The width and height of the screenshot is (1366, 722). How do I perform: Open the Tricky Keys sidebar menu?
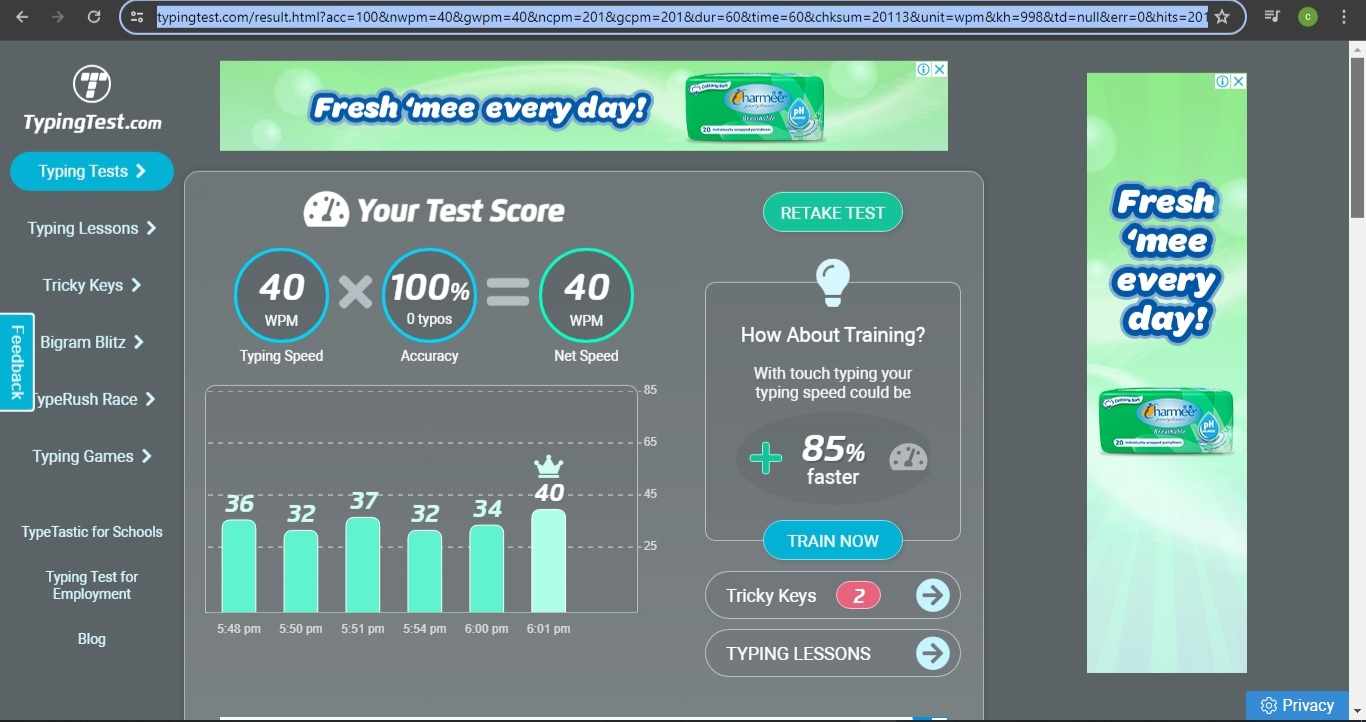coord(92,285)
